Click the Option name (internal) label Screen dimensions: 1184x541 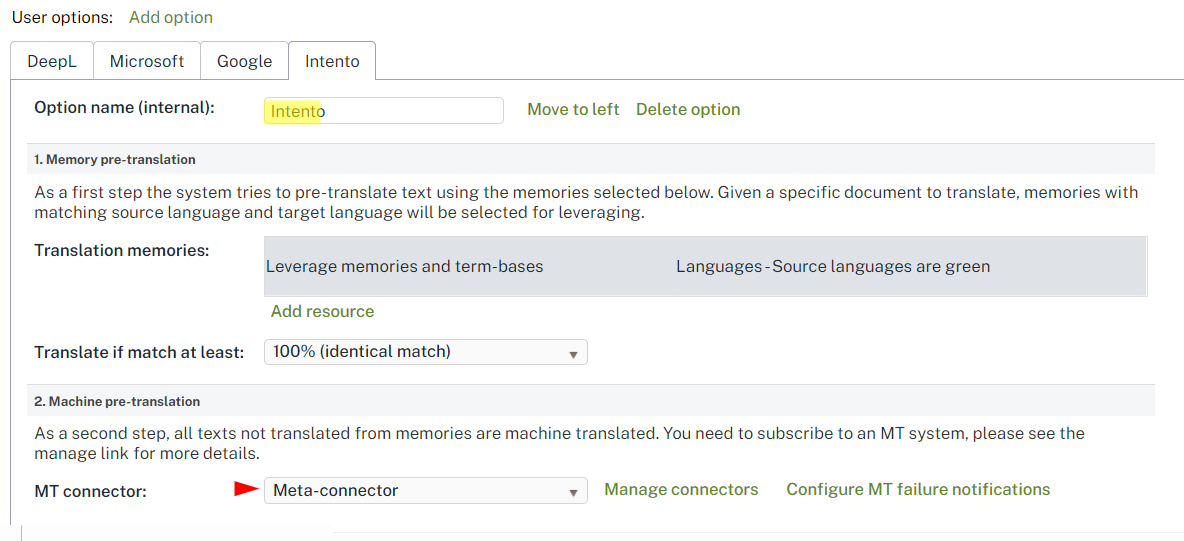pyautogui.click(x=124, y=107)
